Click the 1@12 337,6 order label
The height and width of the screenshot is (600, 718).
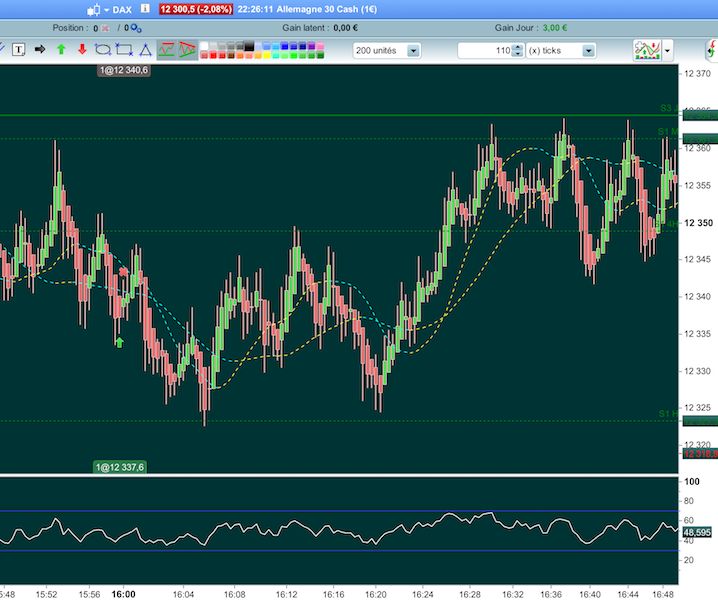click(x=120, y=467)
